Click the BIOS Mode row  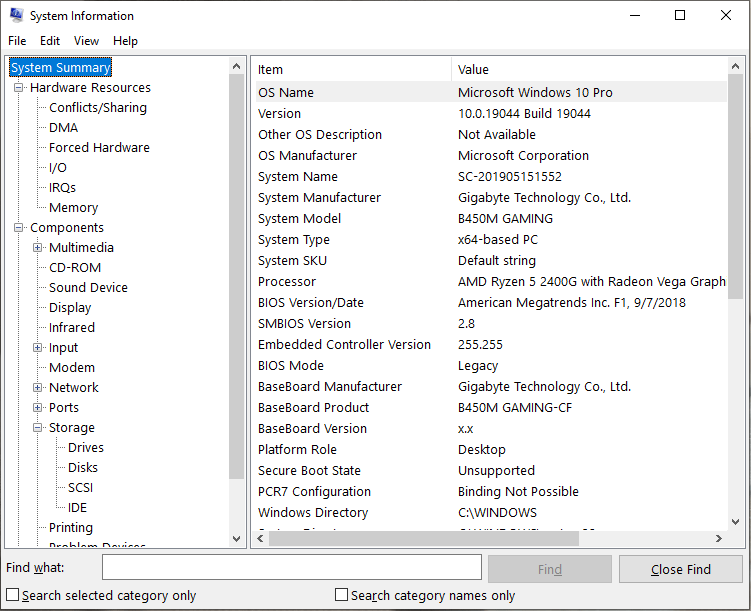(x=491, y=366)
